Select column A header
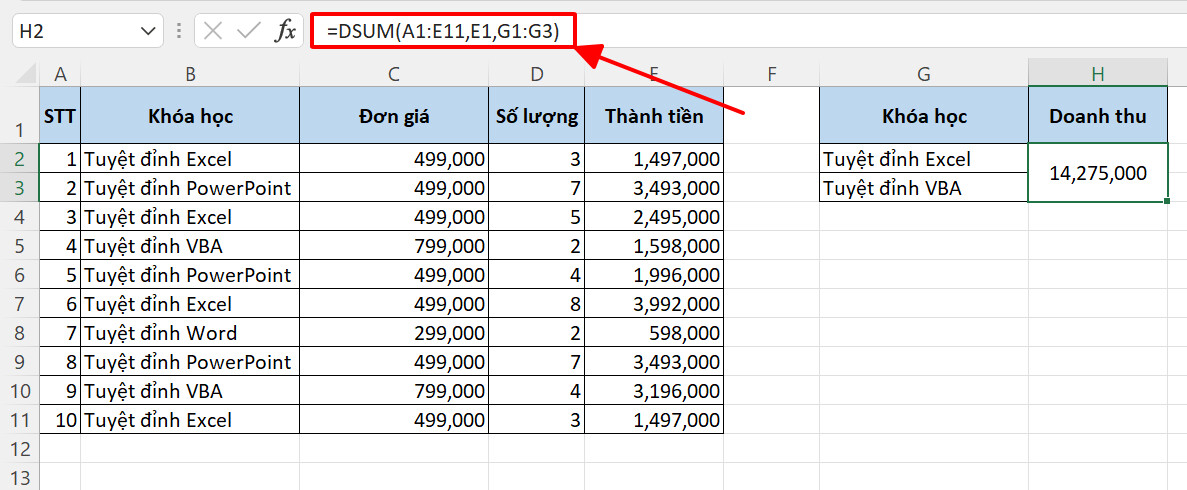The height and width of the screenshot is (490, 1187). point(60,73)
